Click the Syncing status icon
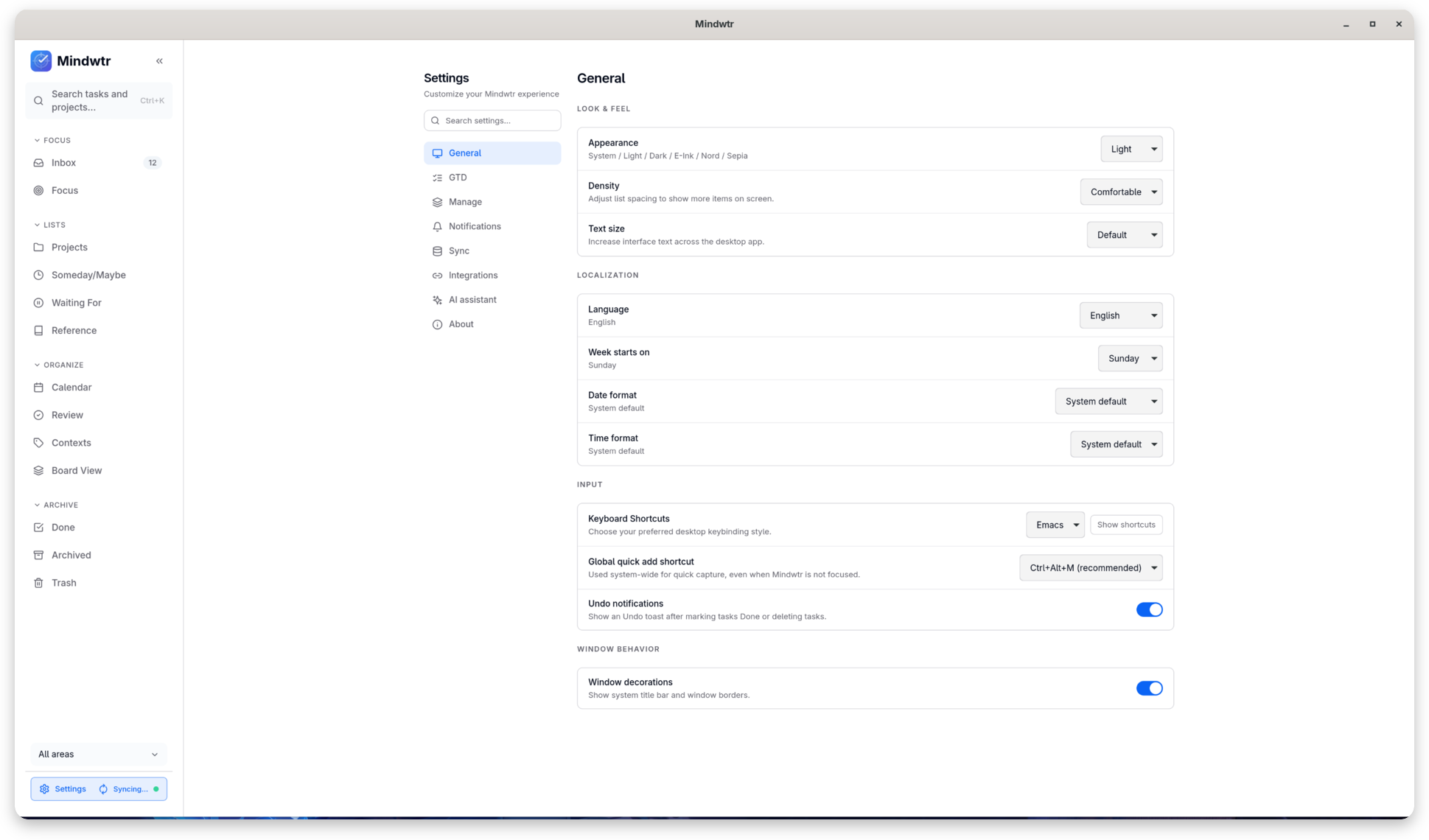 tap(103, 789)
